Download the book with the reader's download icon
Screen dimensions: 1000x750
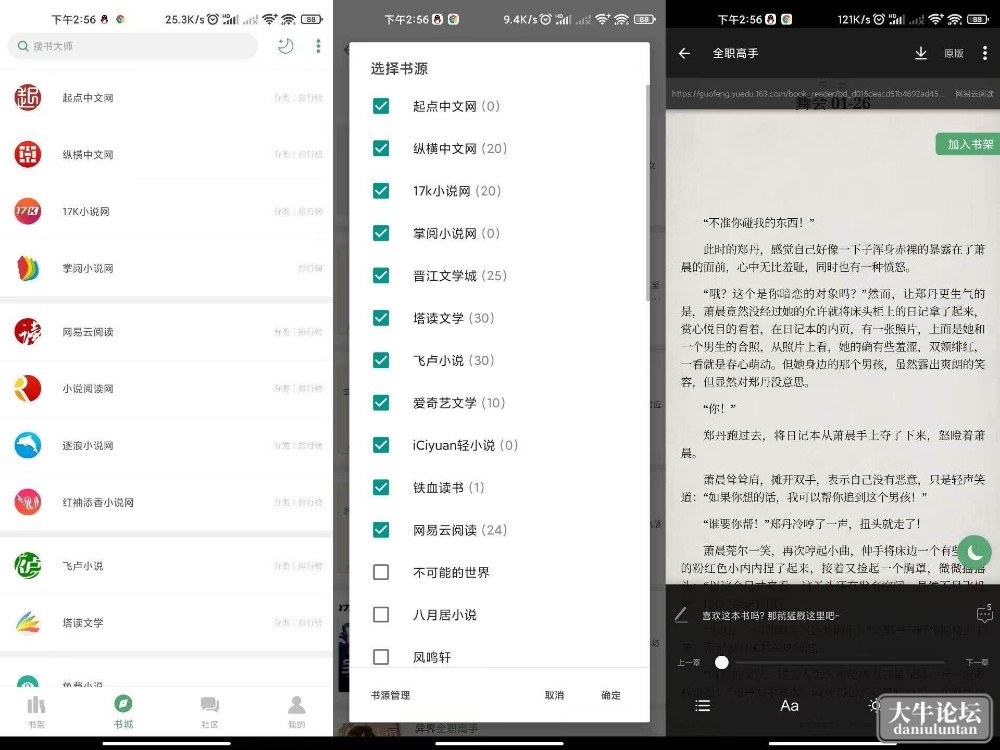[920, 53]
